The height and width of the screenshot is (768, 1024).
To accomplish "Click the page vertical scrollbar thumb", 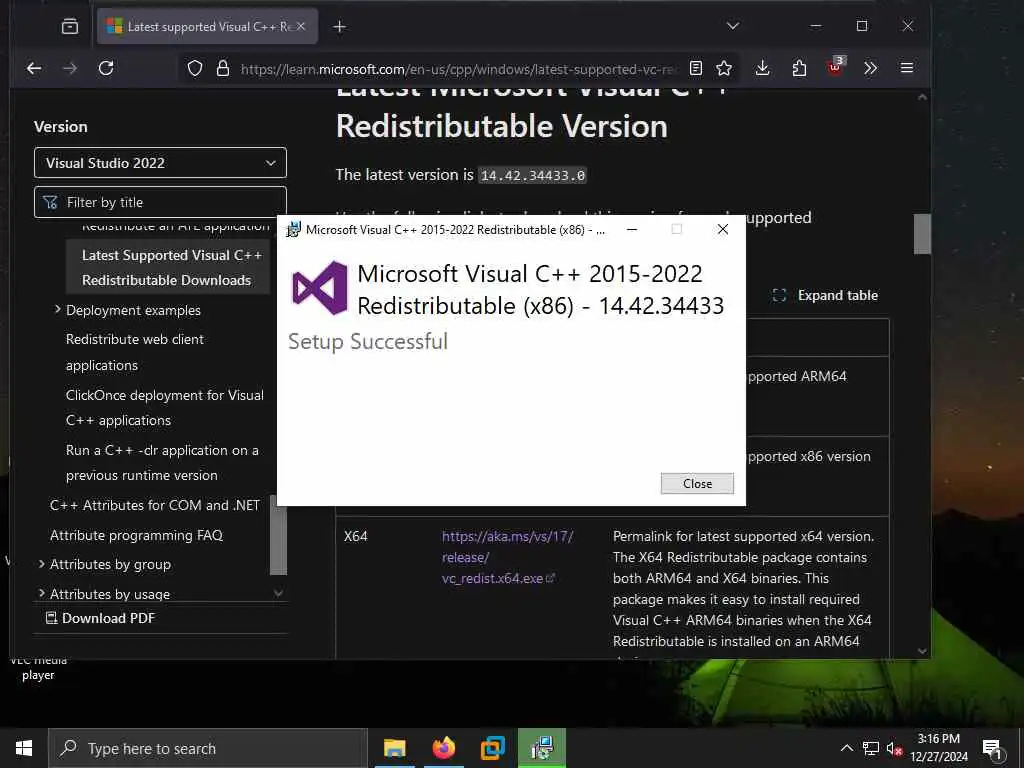I will tap(921, 233).
